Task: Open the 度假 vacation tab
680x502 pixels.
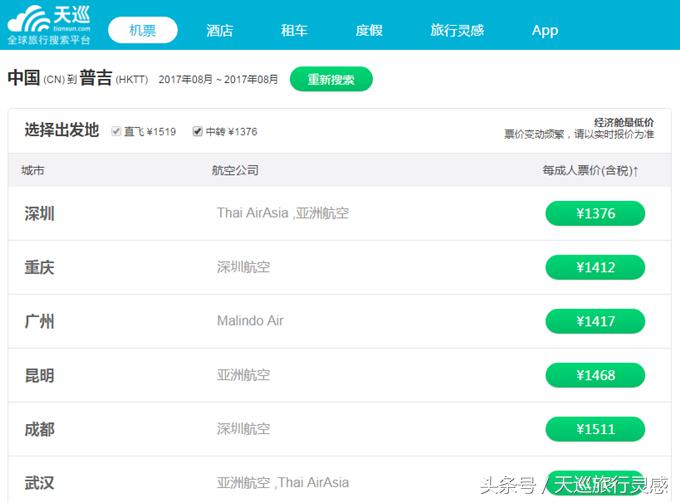Action: tap(369, 30)
